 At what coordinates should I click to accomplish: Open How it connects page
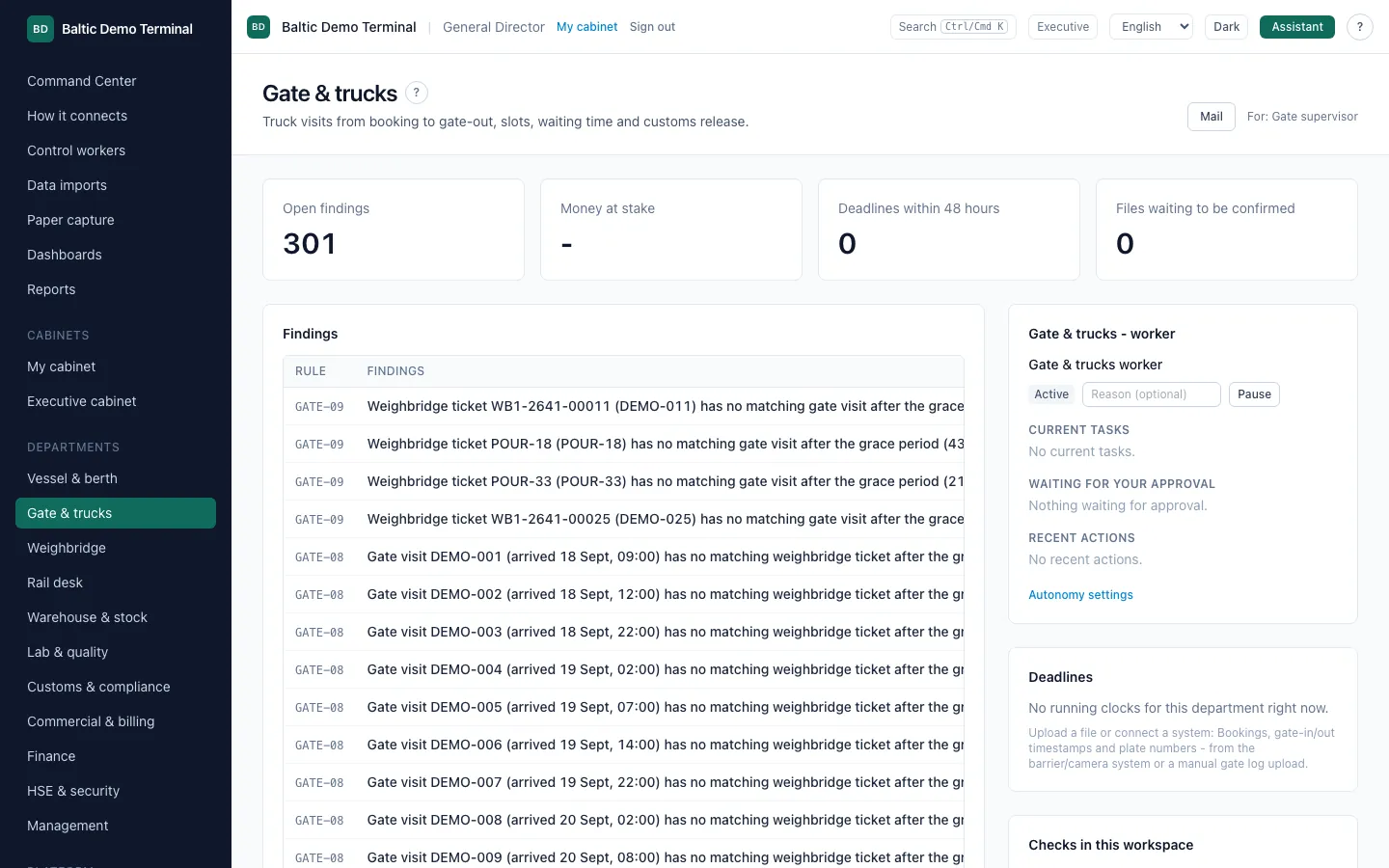coord(116,116)
